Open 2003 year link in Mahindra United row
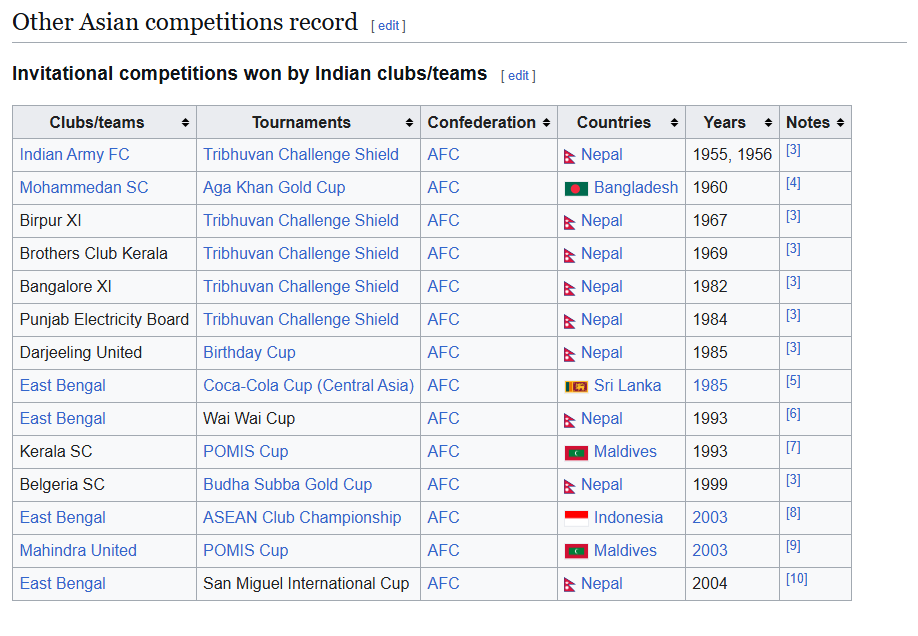 710,550
